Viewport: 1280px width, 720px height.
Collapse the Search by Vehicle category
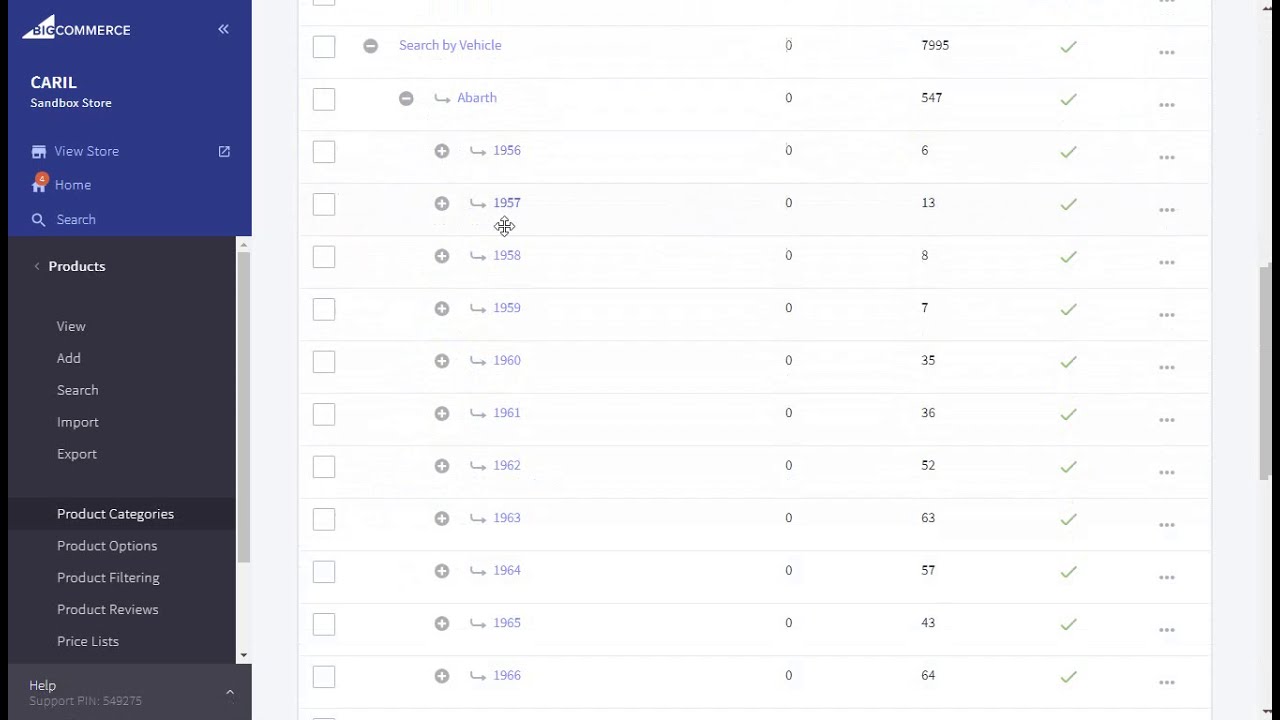click(x=370, y=46)
